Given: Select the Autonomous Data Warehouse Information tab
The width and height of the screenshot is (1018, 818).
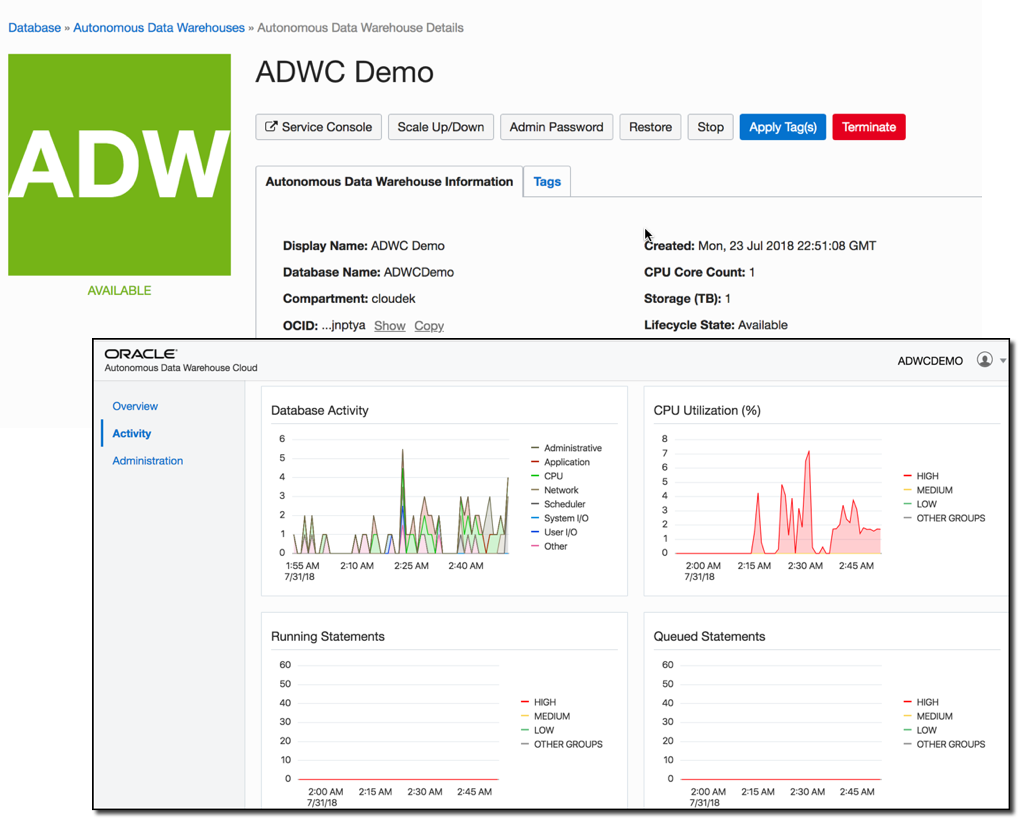Looking at the screenshot, I should point(387,182).
